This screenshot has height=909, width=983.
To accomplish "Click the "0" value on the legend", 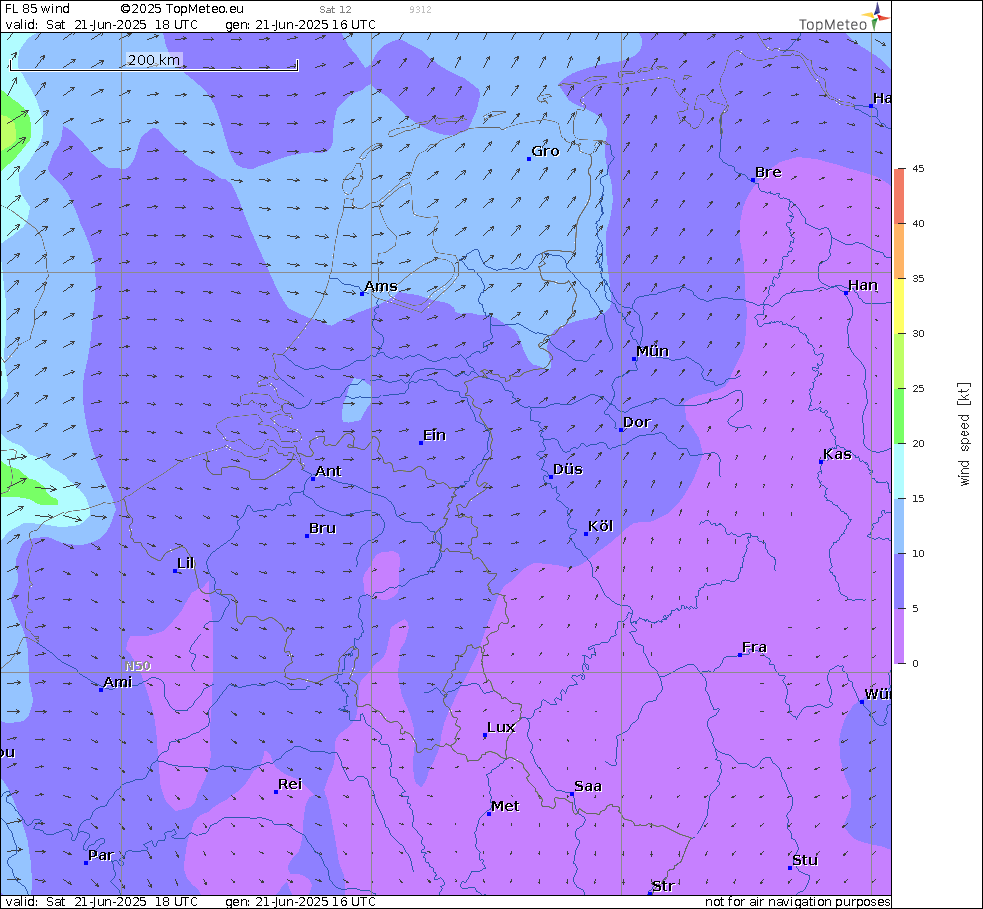I will [x=915, y=663].
